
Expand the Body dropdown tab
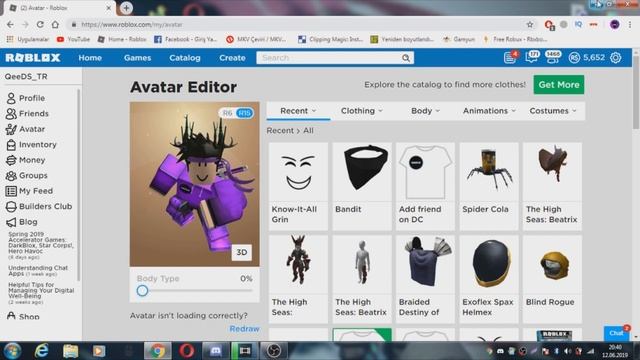point(425,111)
